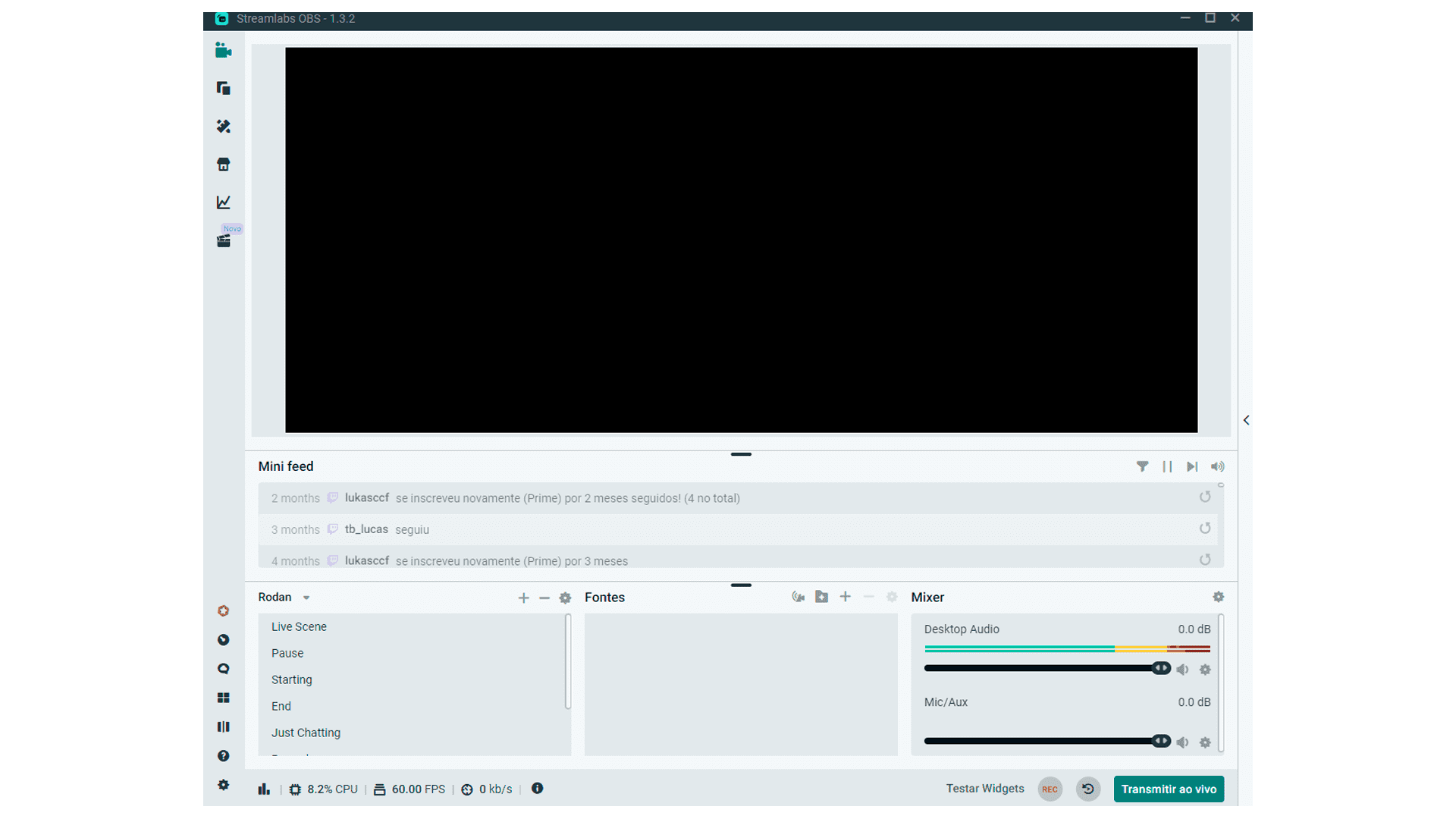The width and height of the screenshot is (1456, 819).
Task: Open the analytics chart icon in sidebar
Action: coord(223,202)
